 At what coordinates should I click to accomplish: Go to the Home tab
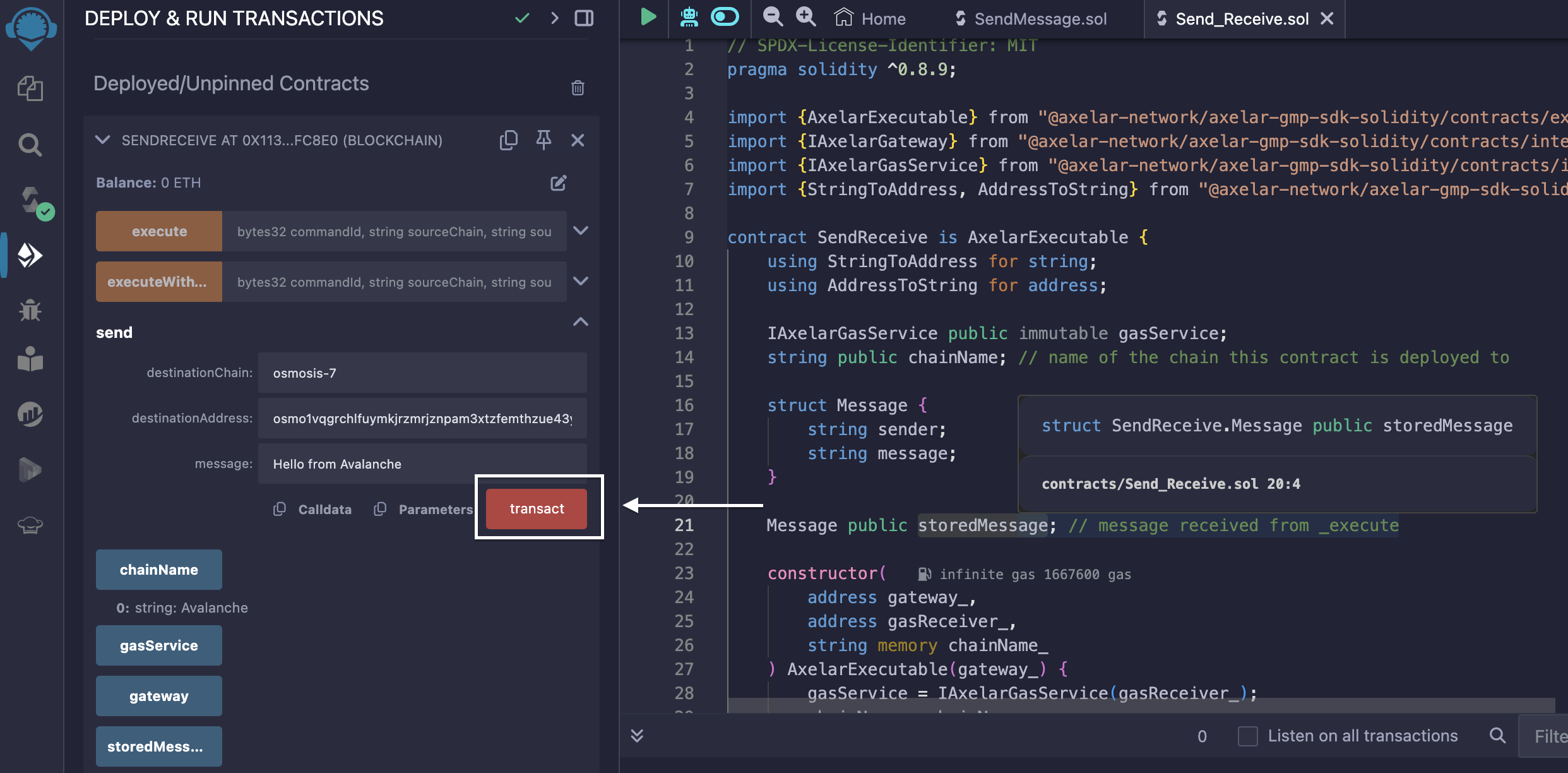(871, 19)
